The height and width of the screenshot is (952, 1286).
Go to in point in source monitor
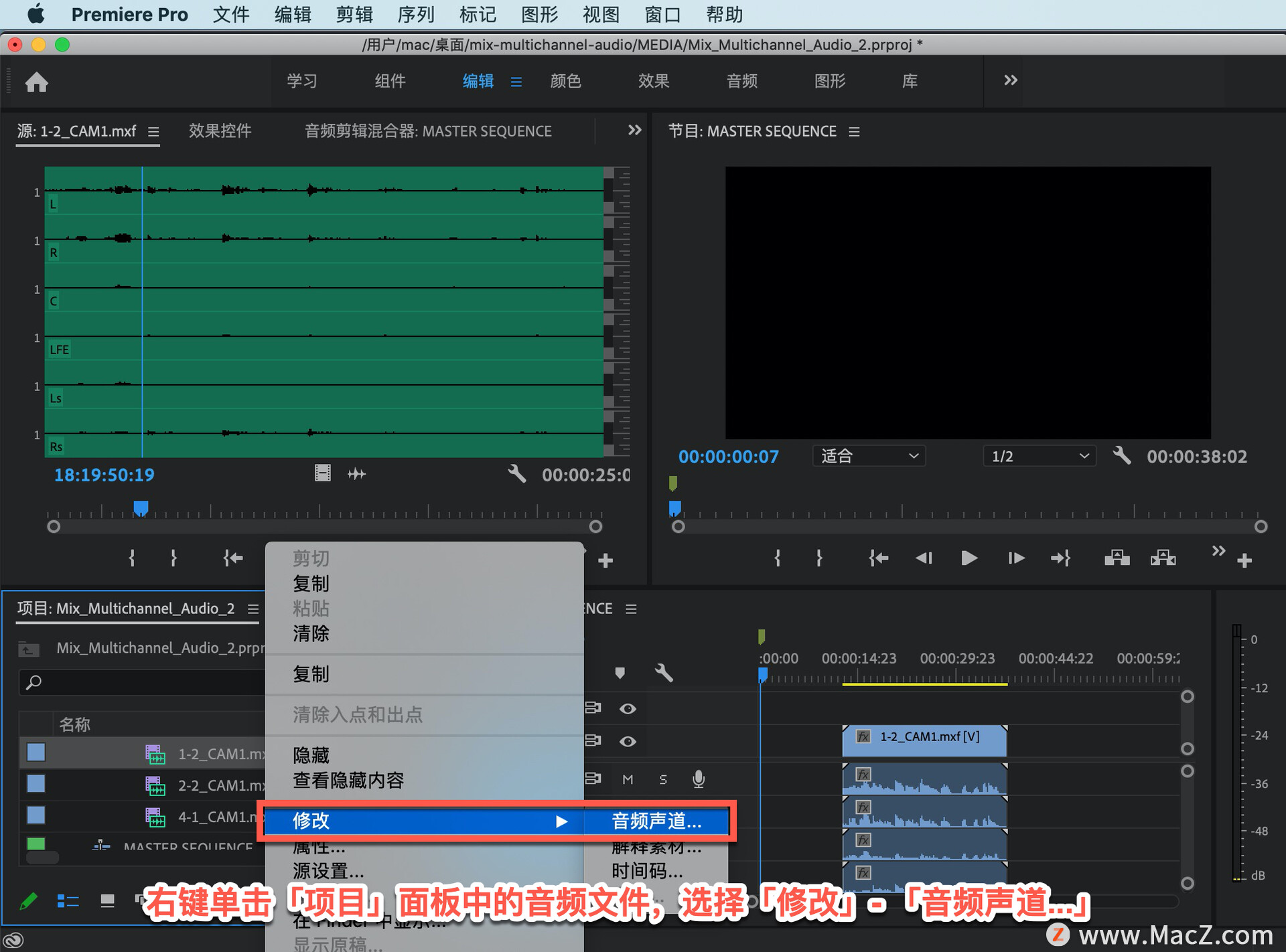tap(233, 558)
